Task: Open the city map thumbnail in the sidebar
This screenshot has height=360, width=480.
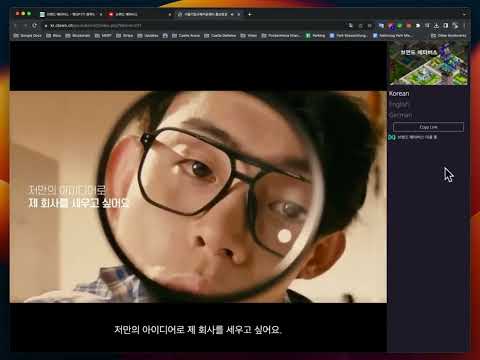Action: point(428,64)
